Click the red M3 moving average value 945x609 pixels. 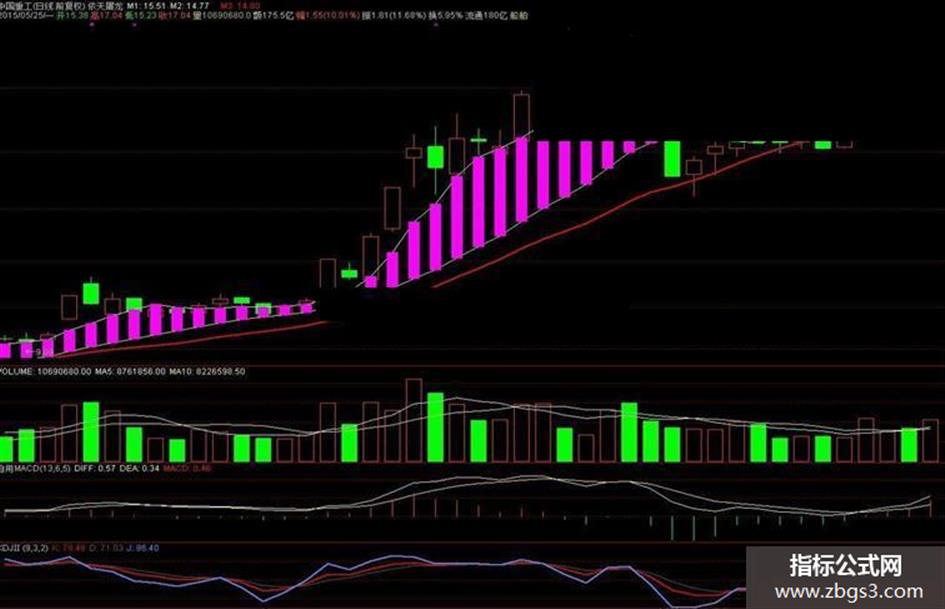point(240,6)
